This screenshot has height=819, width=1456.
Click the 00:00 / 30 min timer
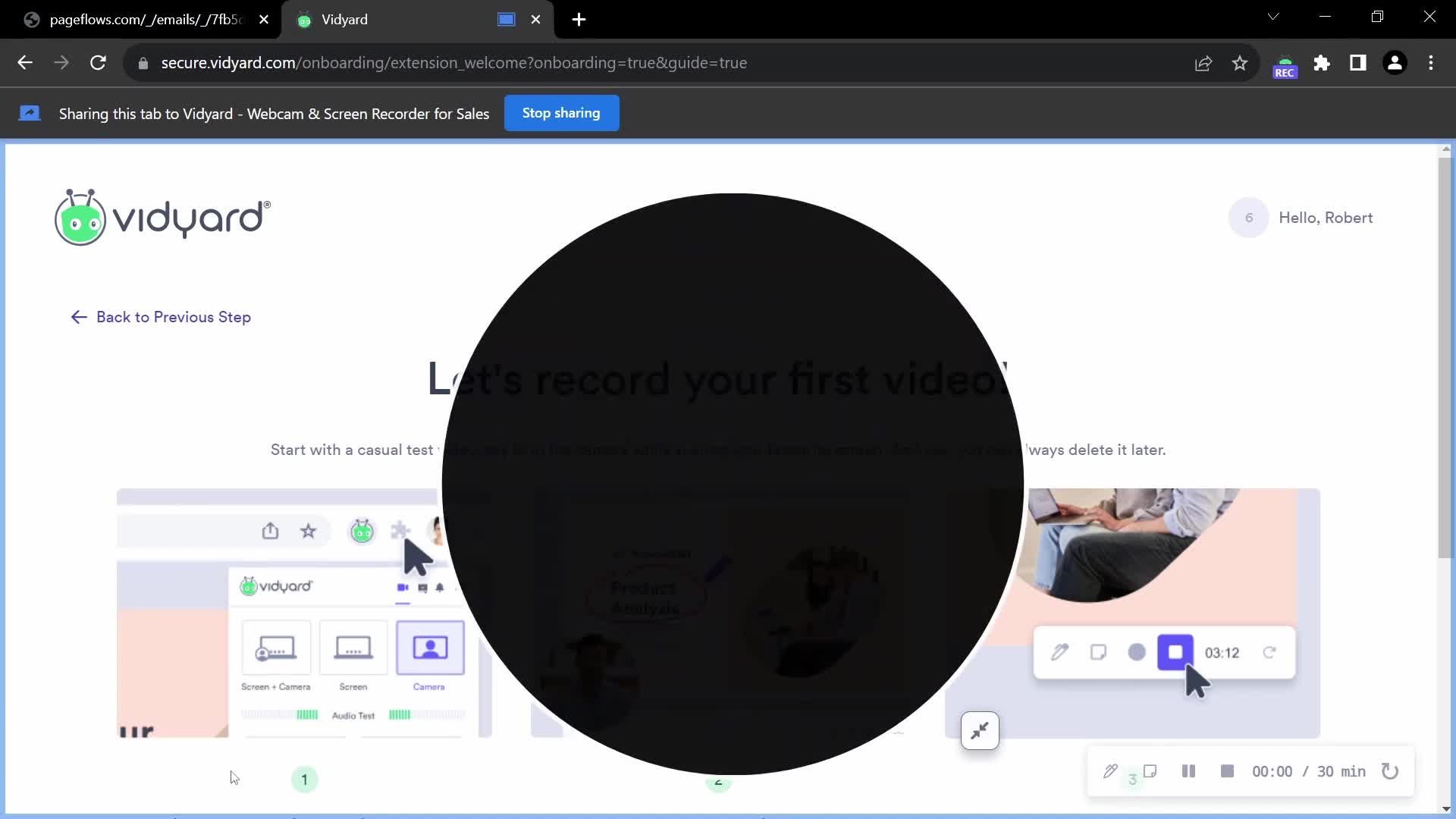tap(1309, 771)
